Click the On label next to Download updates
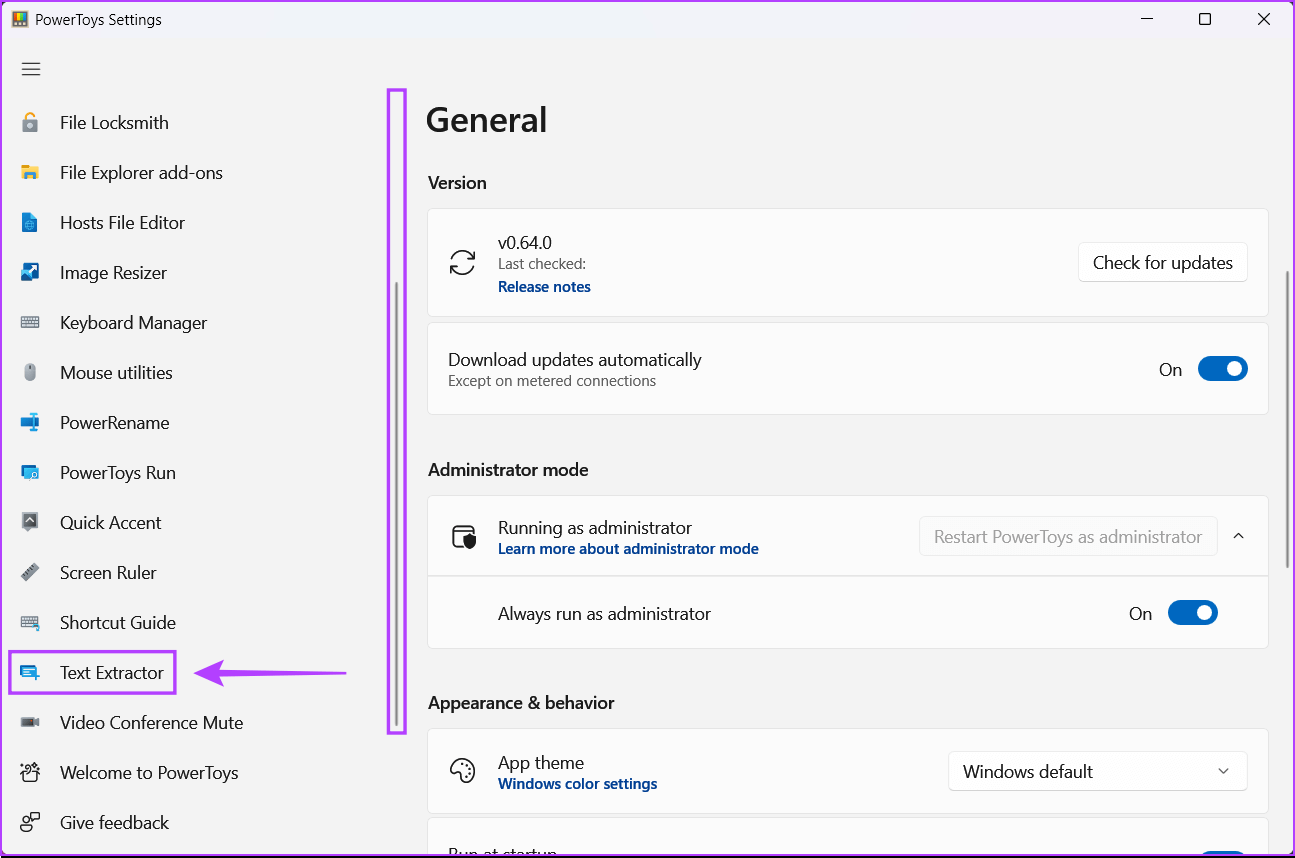This screenshot has width=1295, height=858. click(x=1170, y=369)
